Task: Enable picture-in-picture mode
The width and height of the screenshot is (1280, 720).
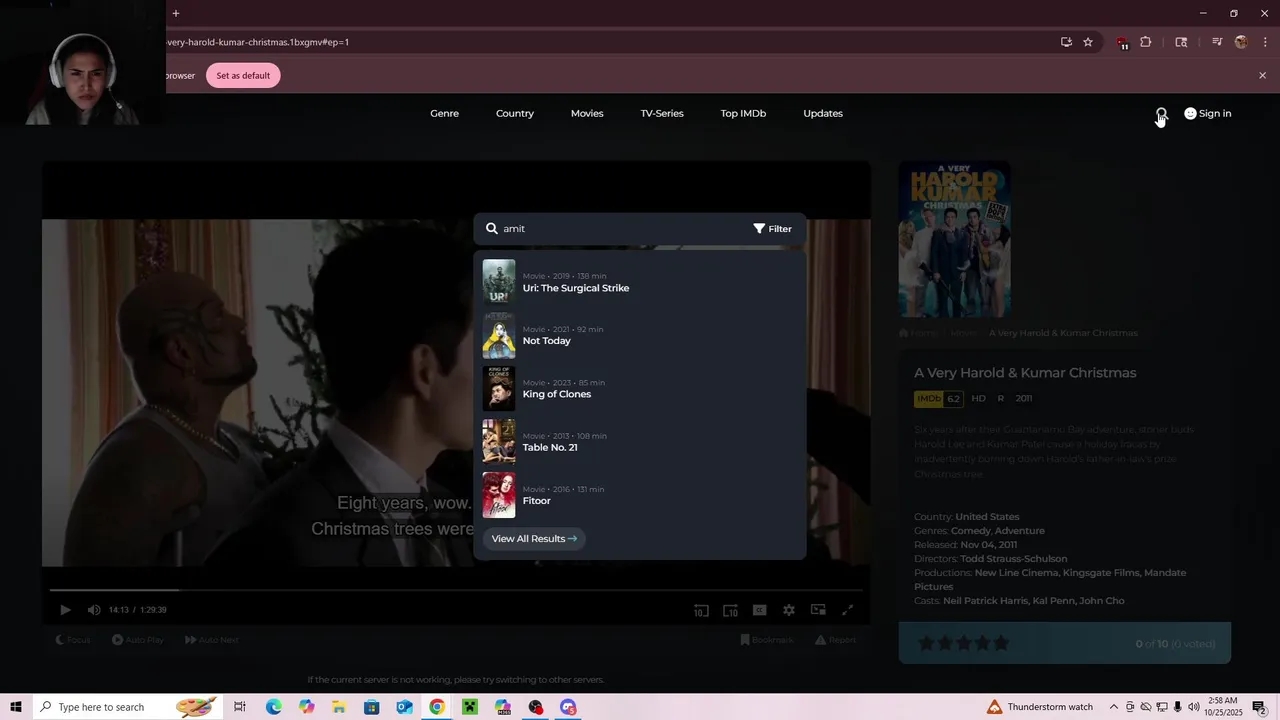Action: (x=818, y=610)
